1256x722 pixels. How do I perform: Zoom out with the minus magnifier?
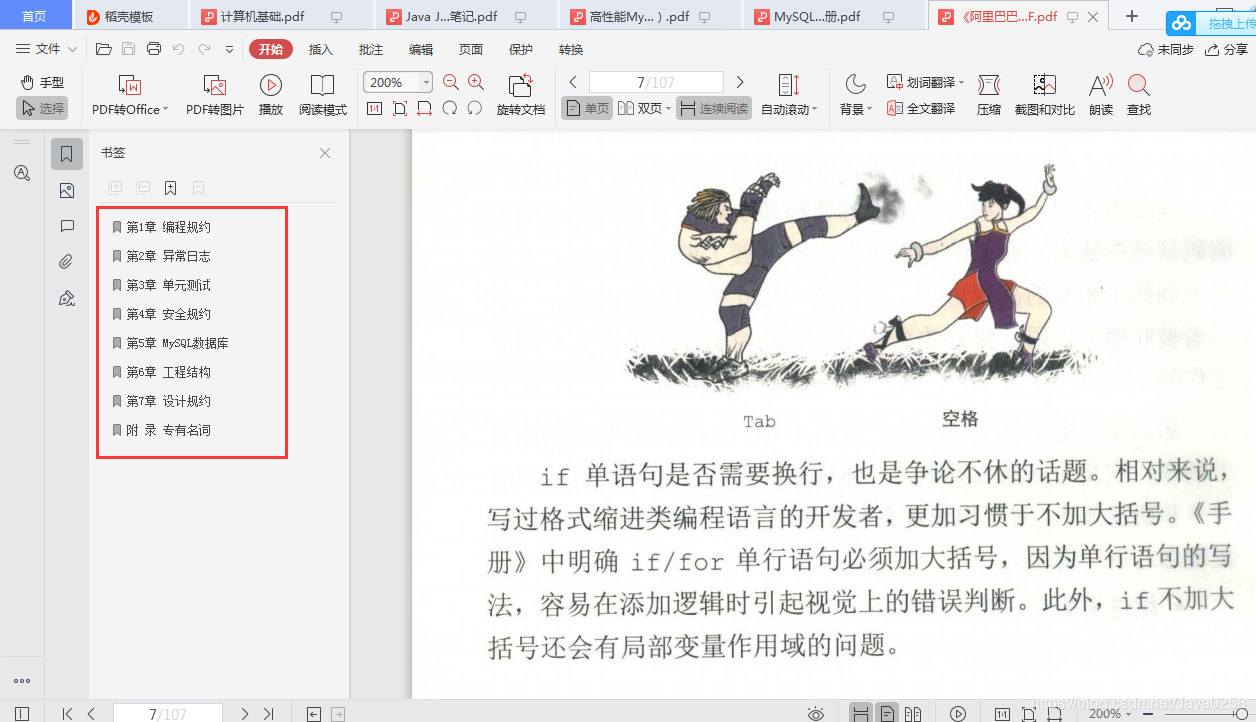click(451, 83)
